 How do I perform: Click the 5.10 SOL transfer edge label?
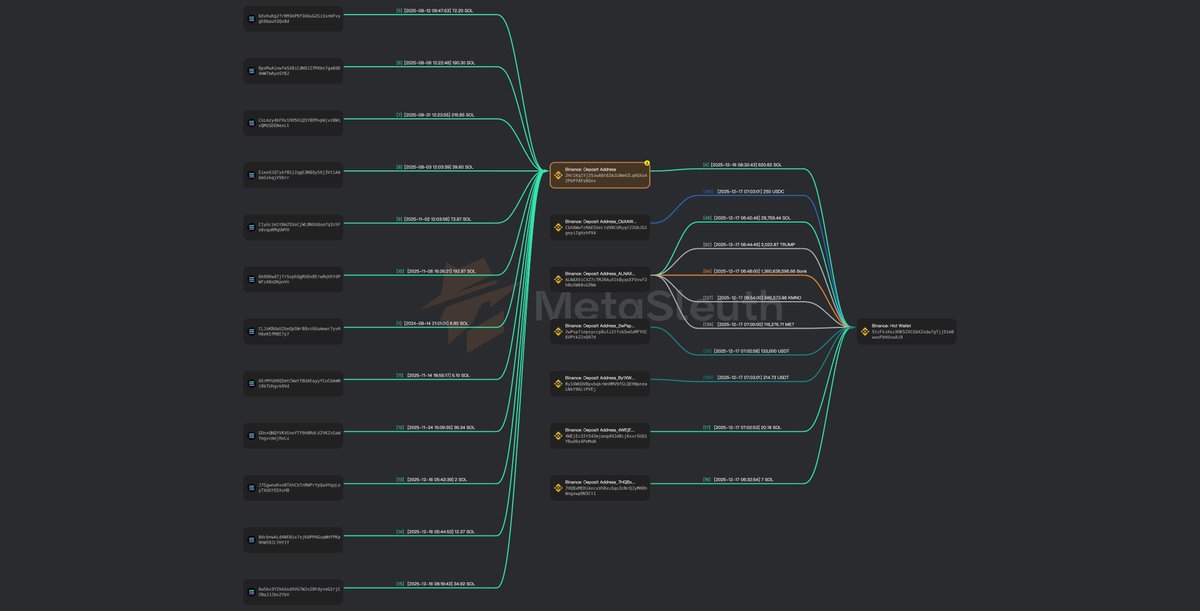[432, 375]
